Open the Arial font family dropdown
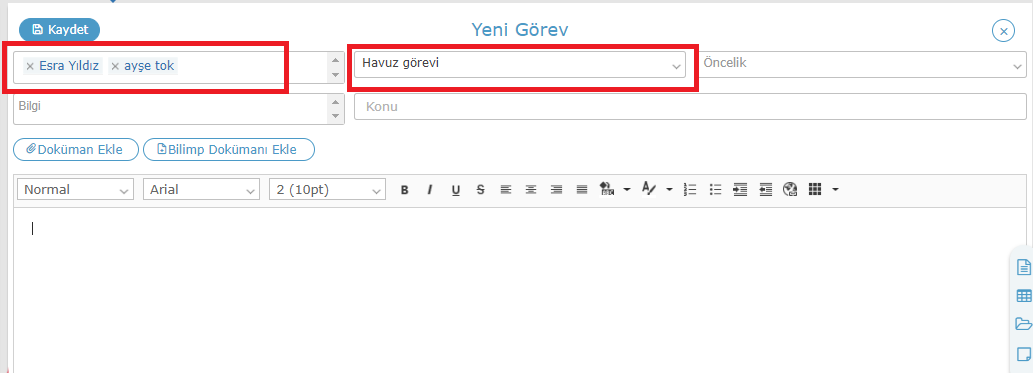 coord(201,190)
